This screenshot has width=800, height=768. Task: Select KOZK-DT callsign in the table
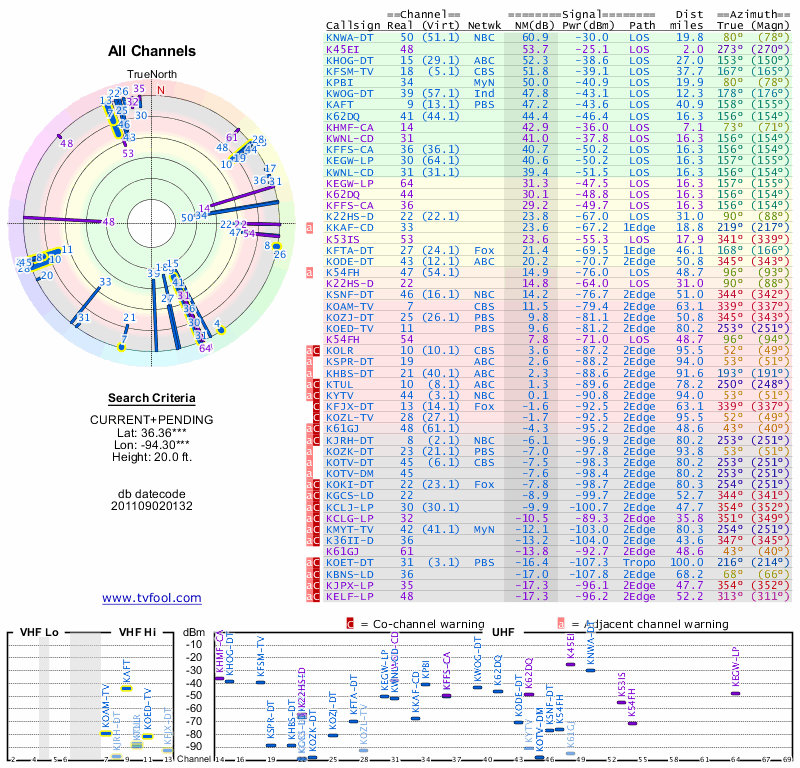[x=349, y=452]
